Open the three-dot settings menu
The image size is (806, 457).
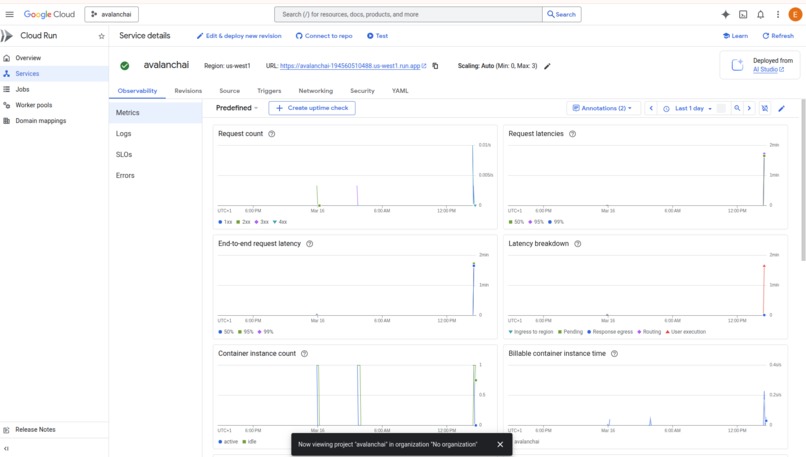[778, 14]
